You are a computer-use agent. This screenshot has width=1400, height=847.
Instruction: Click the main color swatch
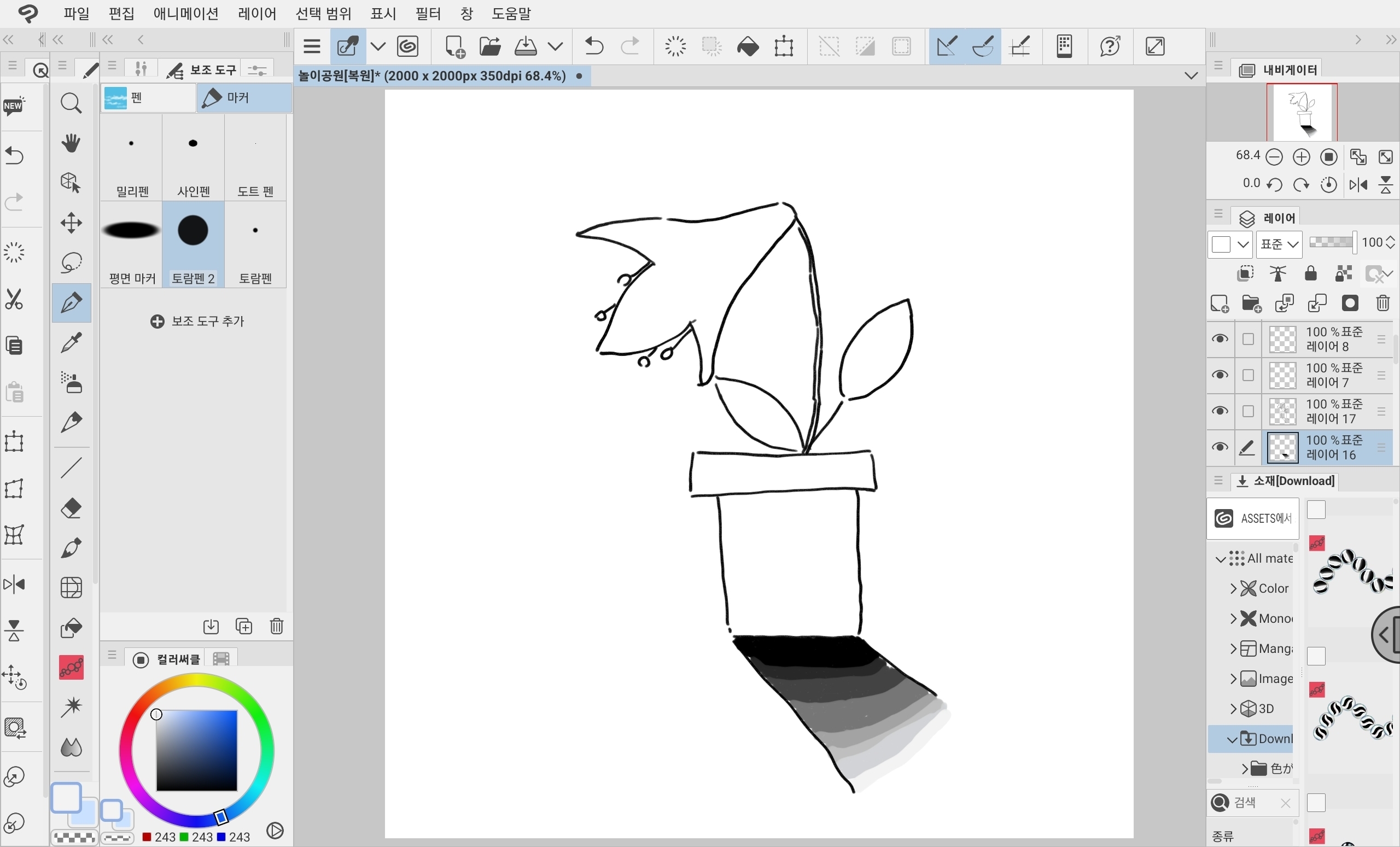click(66, 798)
